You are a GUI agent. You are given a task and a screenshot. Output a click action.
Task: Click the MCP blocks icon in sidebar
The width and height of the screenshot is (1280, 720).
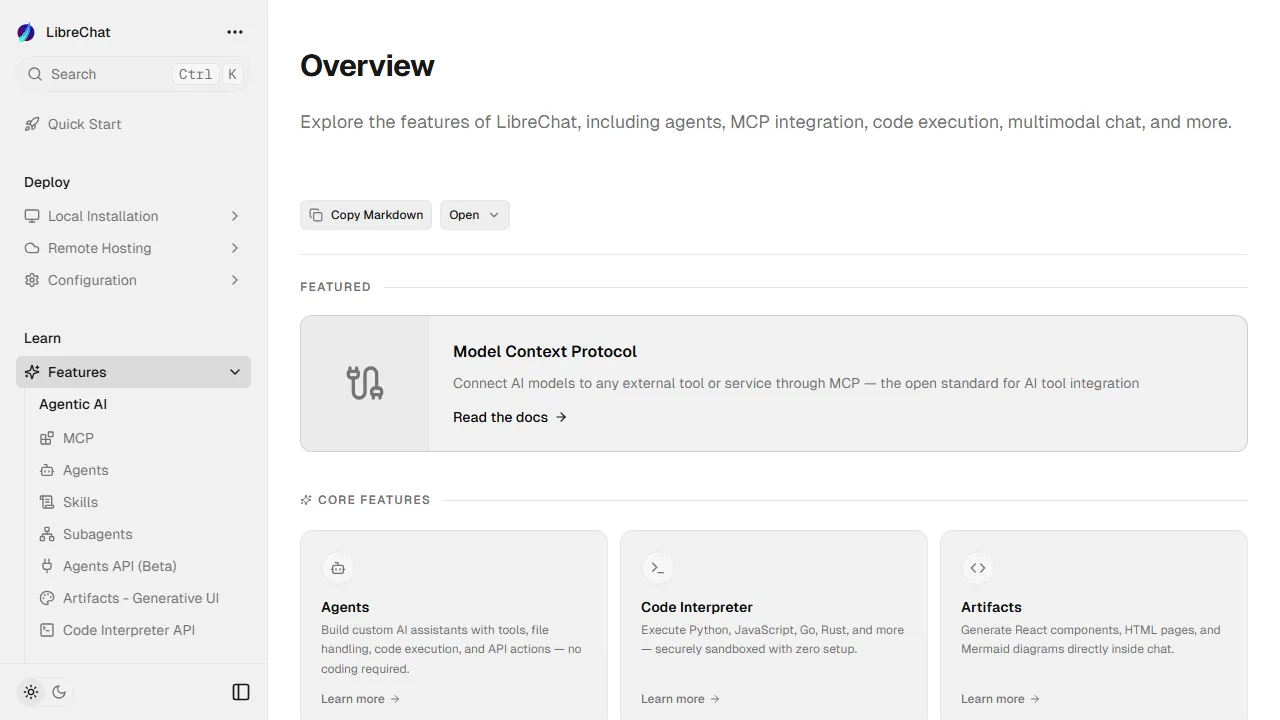point(47,438)
